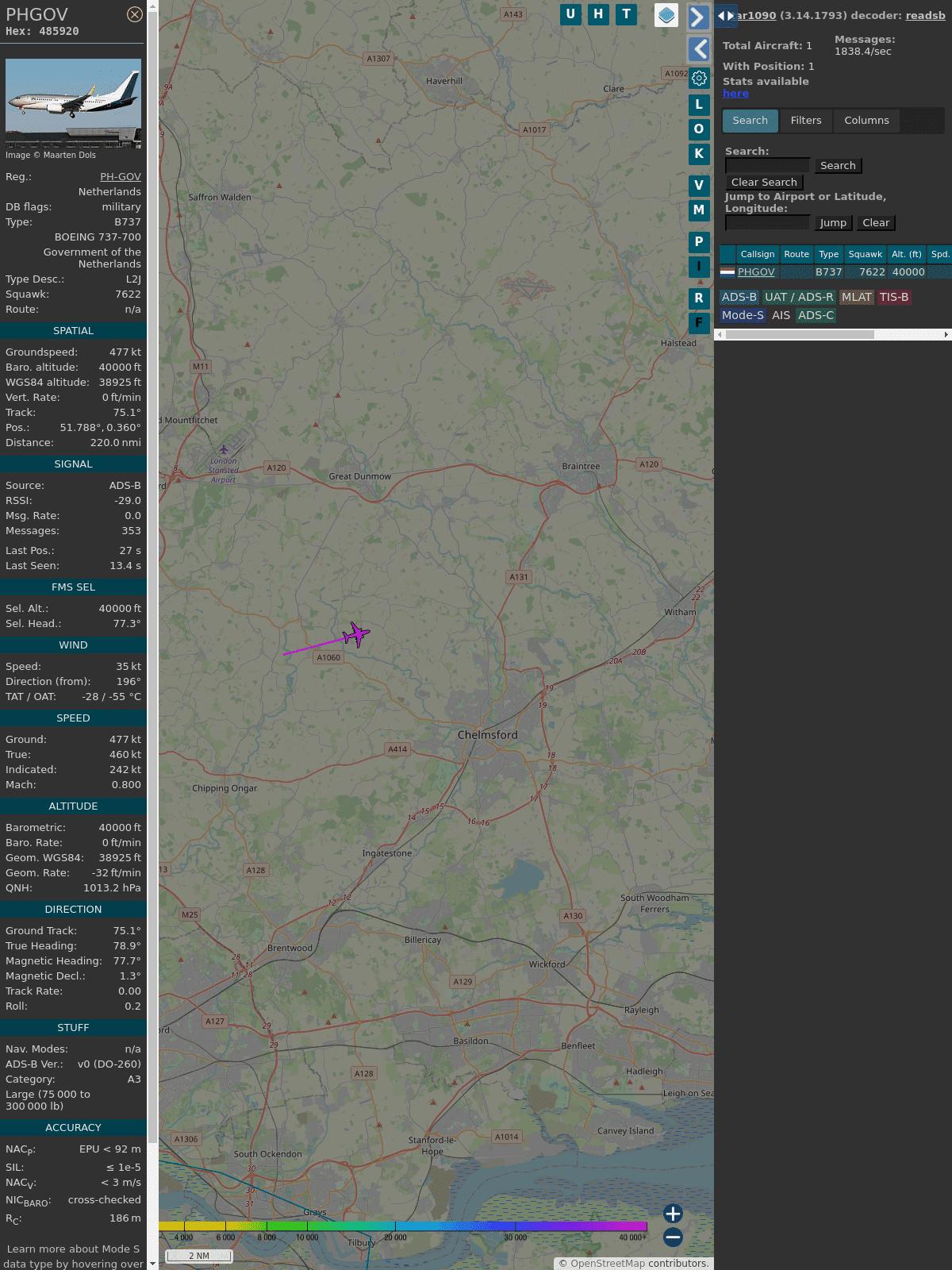Click the squawk value 7622 in table
The image size is (952, 1270).
872,272
